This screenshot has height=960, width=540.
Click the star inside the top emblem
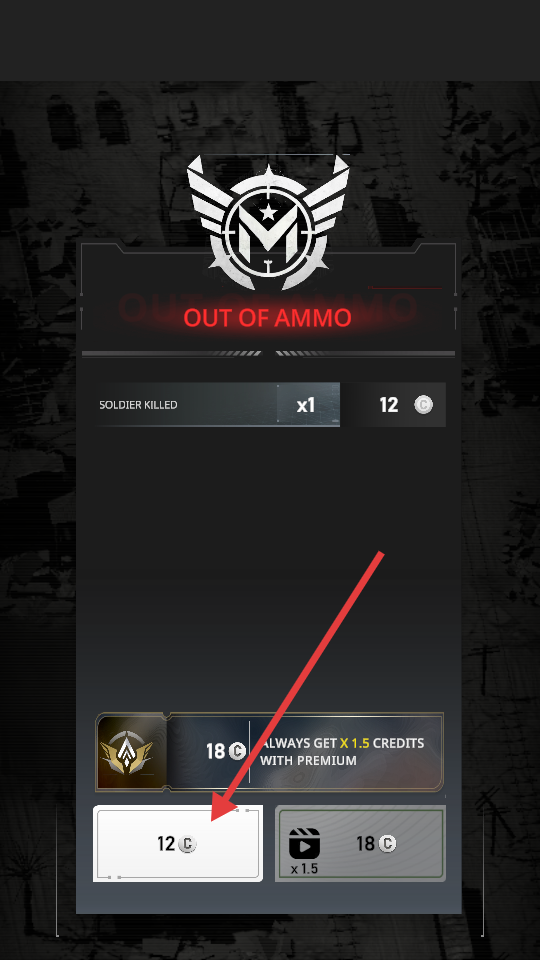[268, 213]
